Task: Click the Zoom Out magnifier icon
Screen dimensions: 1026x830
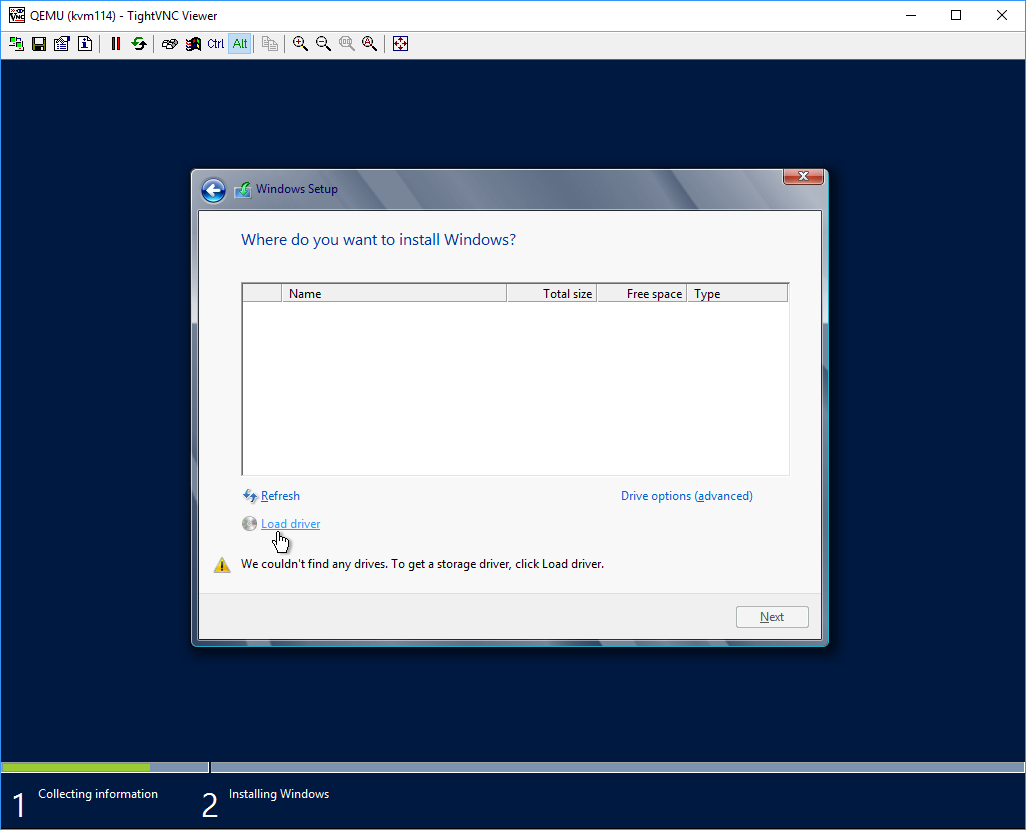Action: pyautogui.click(x=323, y=44)
